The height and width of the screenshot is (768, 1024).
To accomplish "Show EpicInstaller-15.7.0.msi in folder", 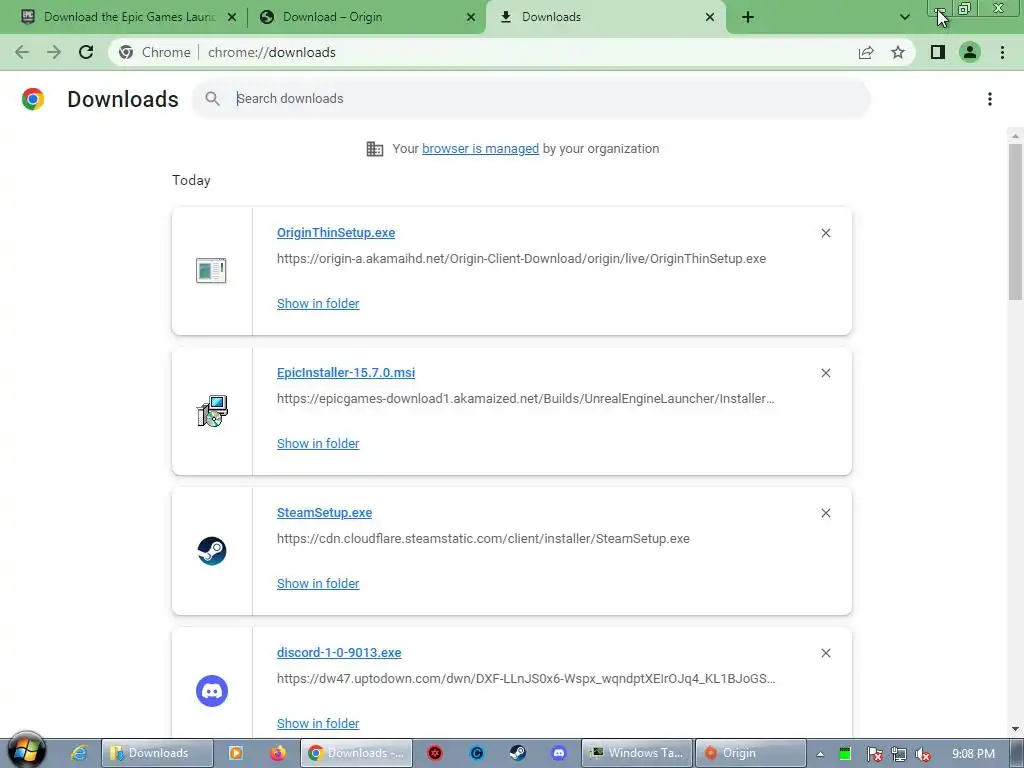I will [318, 443].
